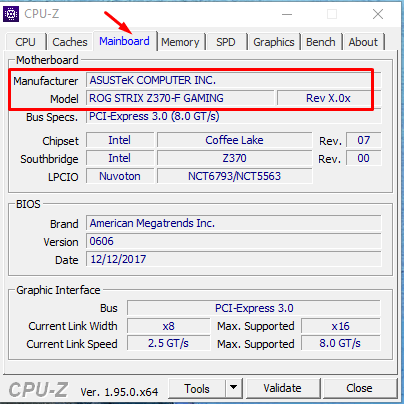
Task: Click the BIOS date 12/12/2017 field
Action: pos(233,259)
